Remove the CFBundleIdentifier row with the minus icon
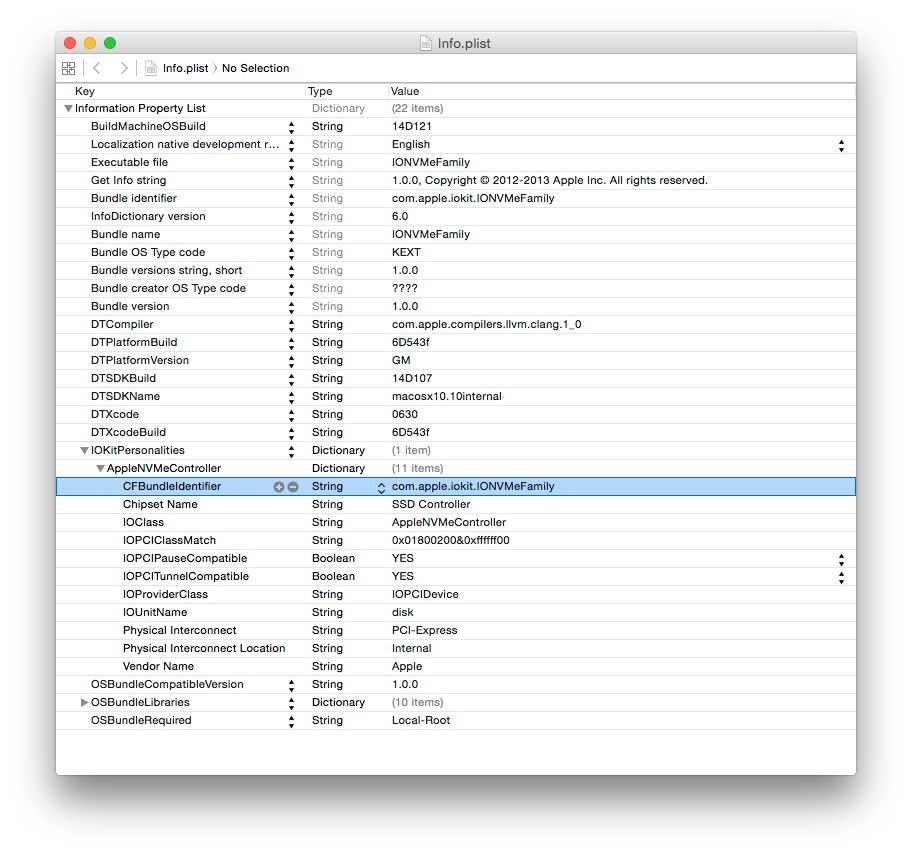 coord(293,487)
